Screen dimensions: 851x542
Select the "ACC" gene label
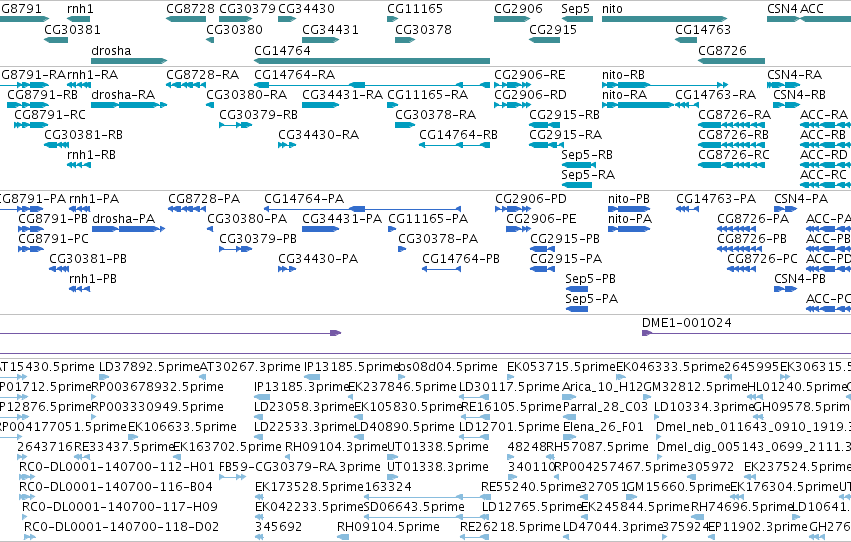tap(811, 9)
